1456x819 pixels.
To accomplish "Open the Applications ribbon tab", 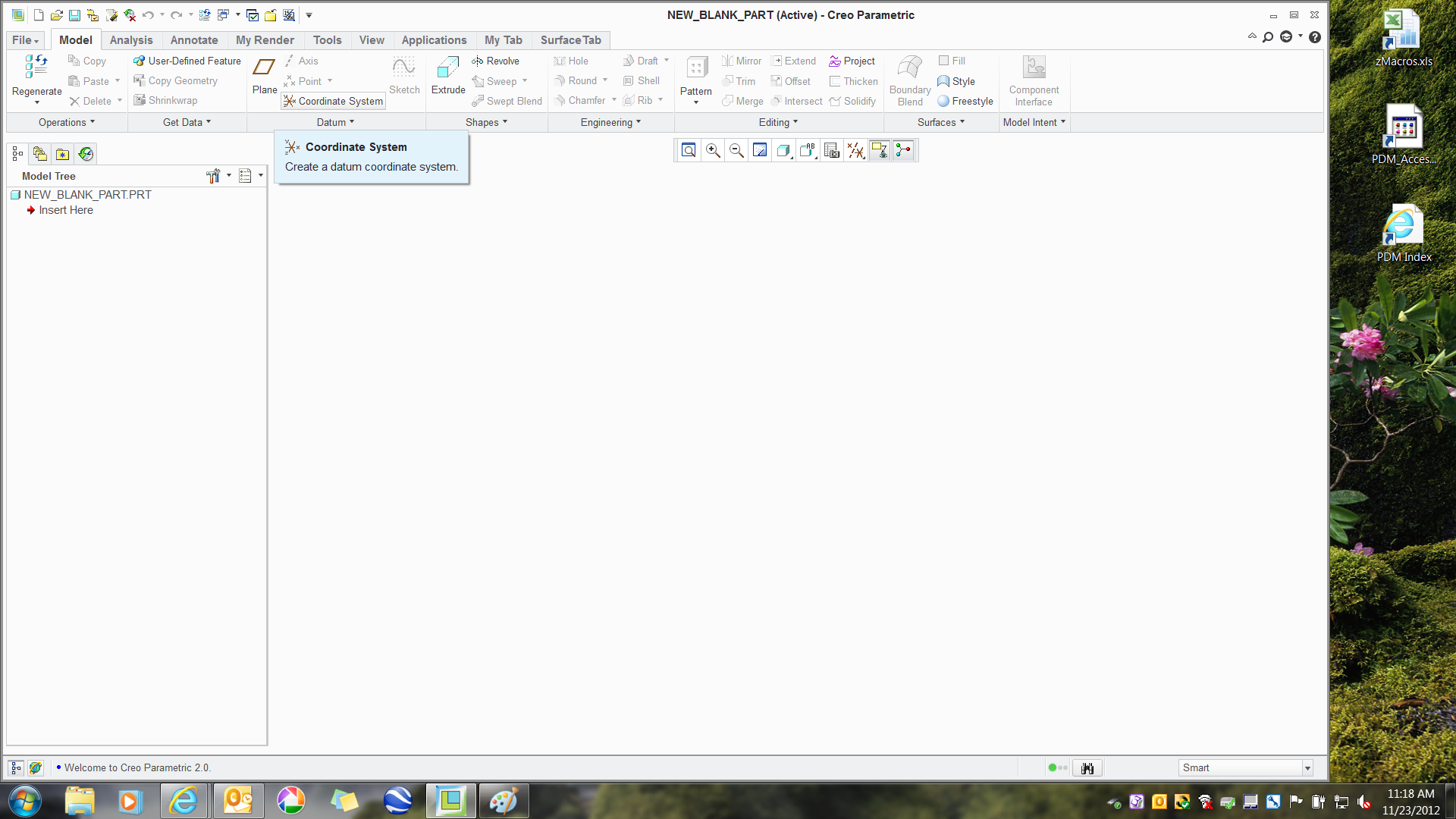I will point(434,40).
